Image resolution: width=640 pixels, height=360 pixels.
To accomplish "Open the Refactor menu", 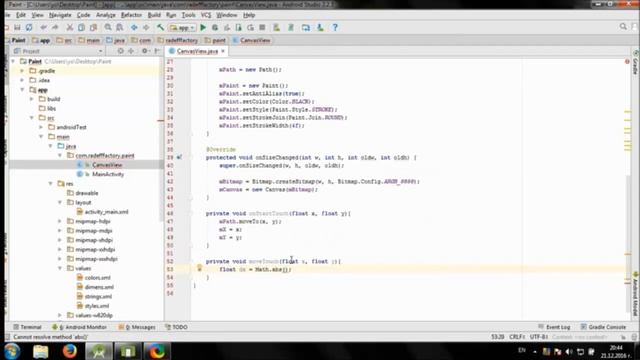I will pos(131,15).
